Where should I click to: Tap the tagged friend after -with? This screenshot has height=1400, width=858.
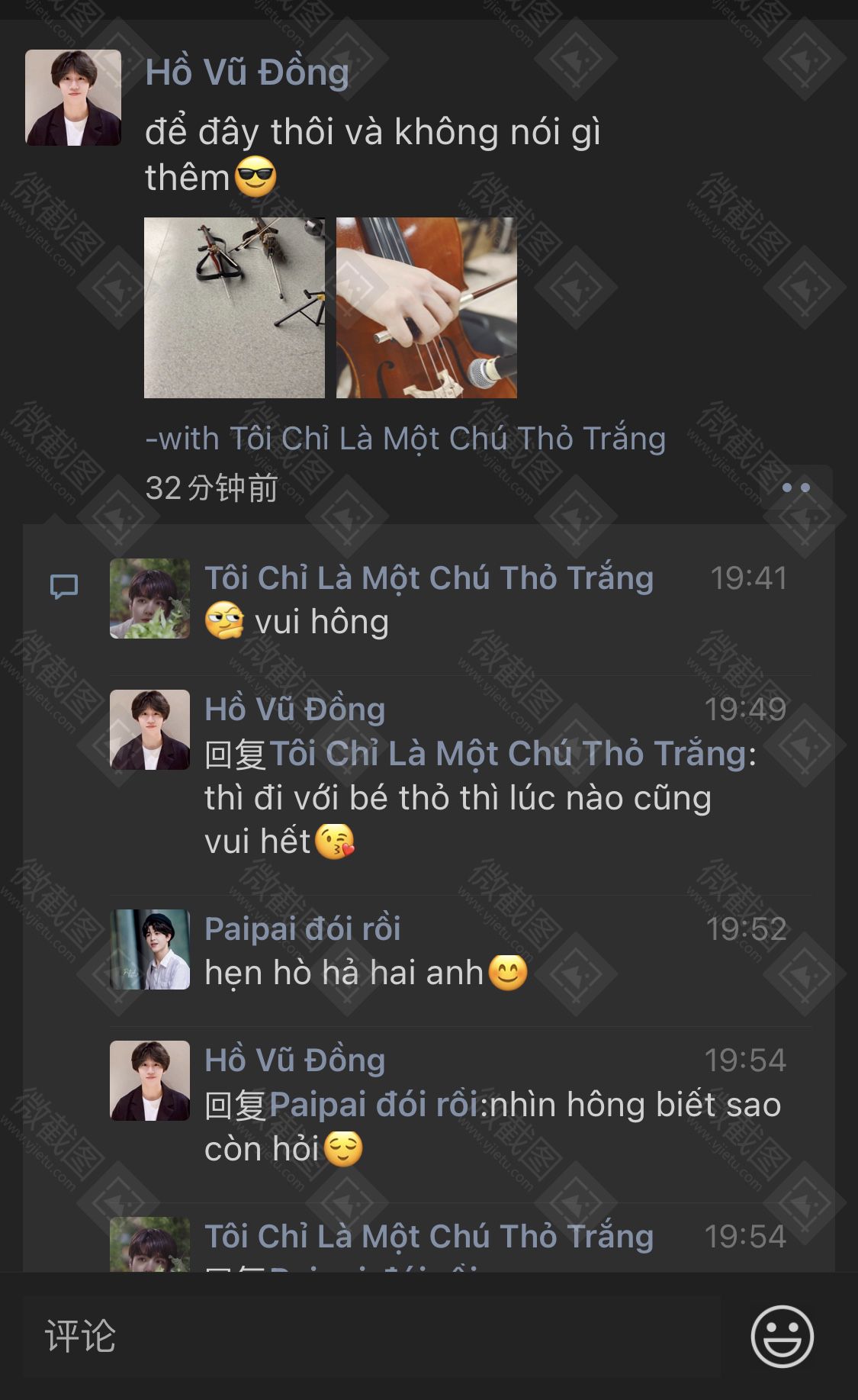point(448,439)
